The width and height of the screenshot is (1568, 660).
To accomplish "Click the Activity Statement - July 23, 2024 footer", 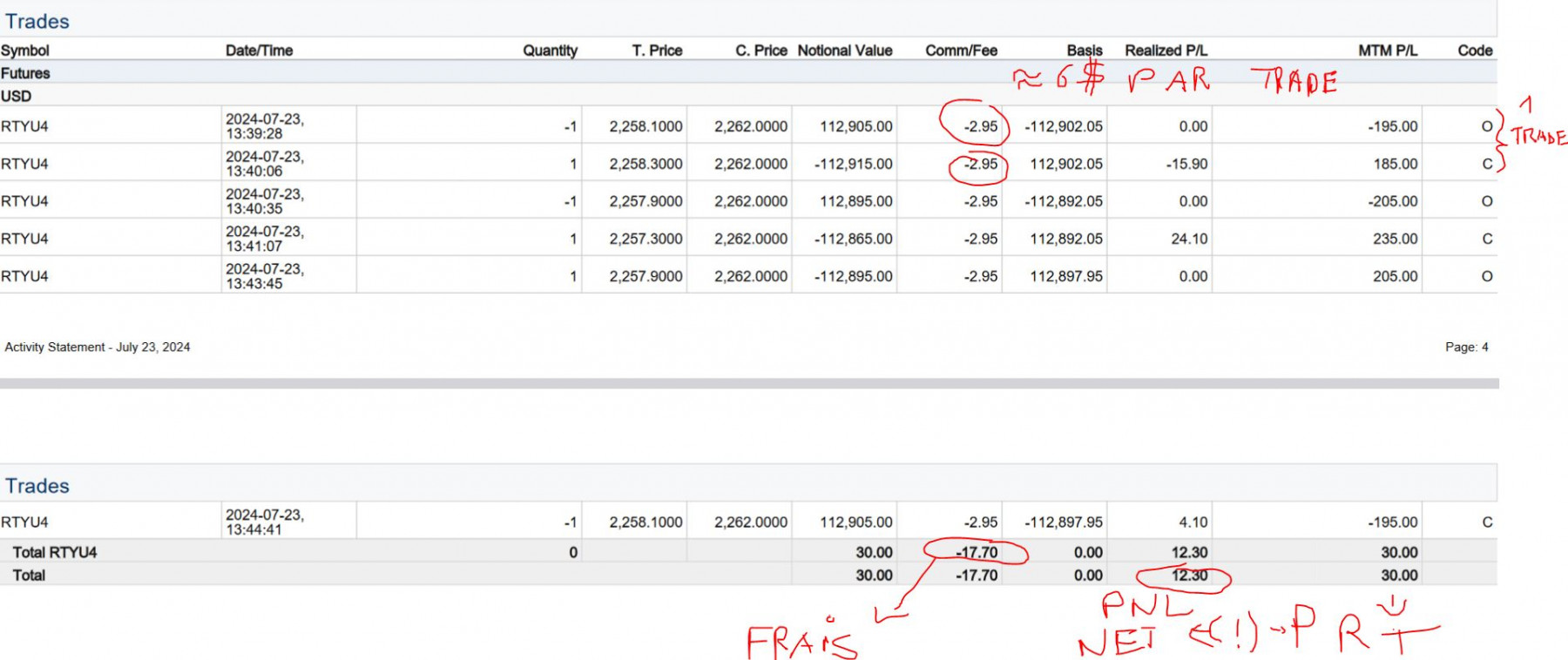I will 98,347.
